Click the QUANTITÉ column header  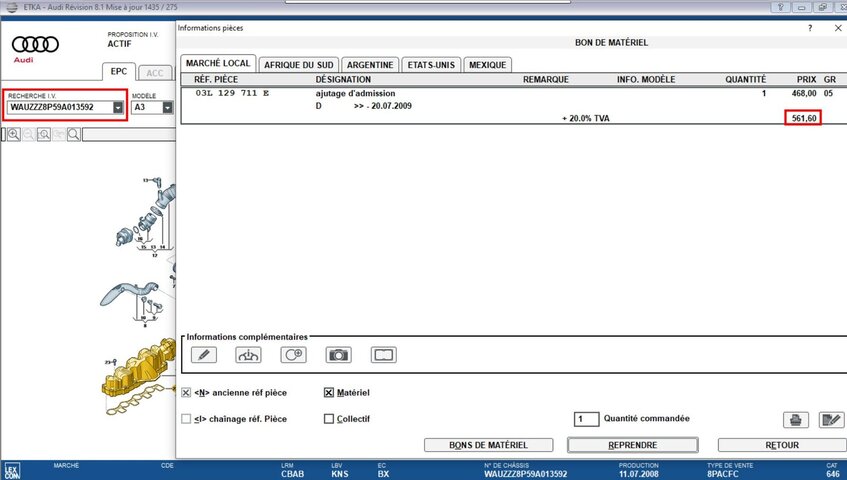click(745, 79)
